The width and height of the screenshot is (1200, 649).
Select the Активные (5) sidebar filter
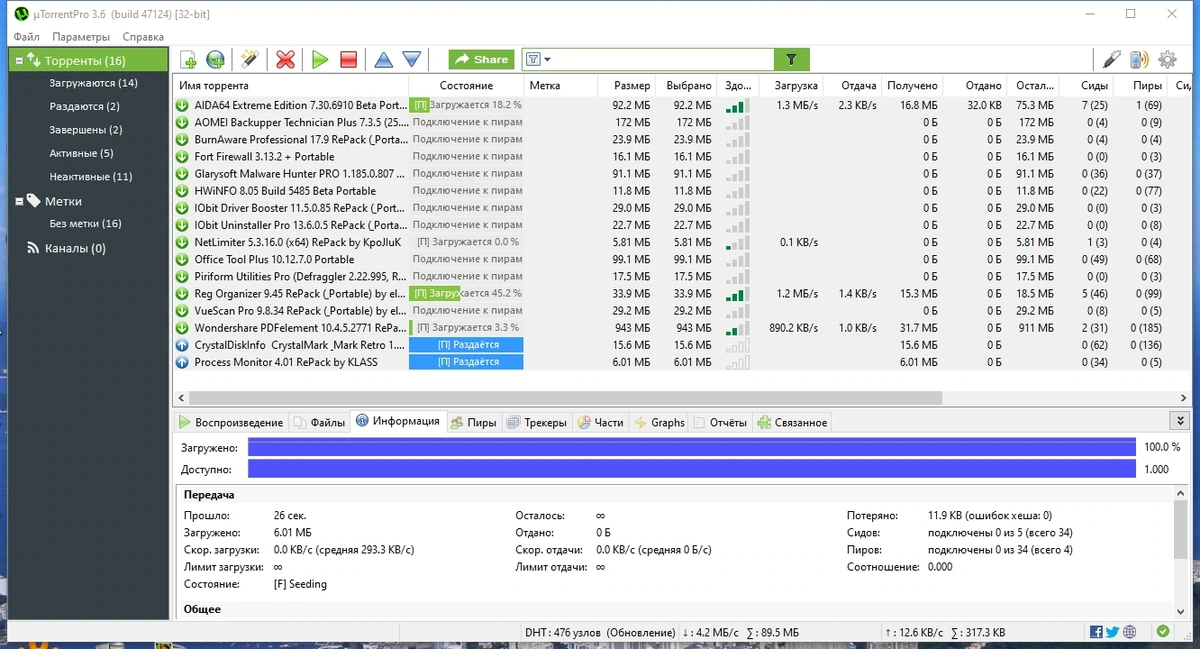[81, 153]
